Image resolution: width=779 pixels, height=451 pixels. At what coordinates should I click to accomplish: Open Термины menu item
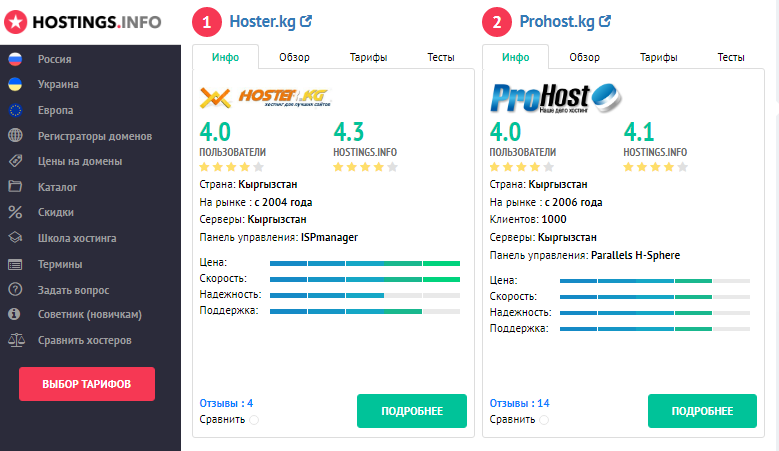pyautogui.click(x=60, y=264)
